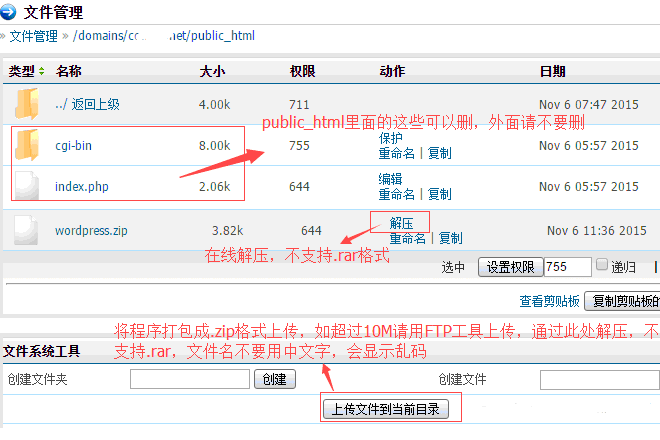660x440 pixels.
Task: Click 编辑 for index.php
Action: coord(390,179)
